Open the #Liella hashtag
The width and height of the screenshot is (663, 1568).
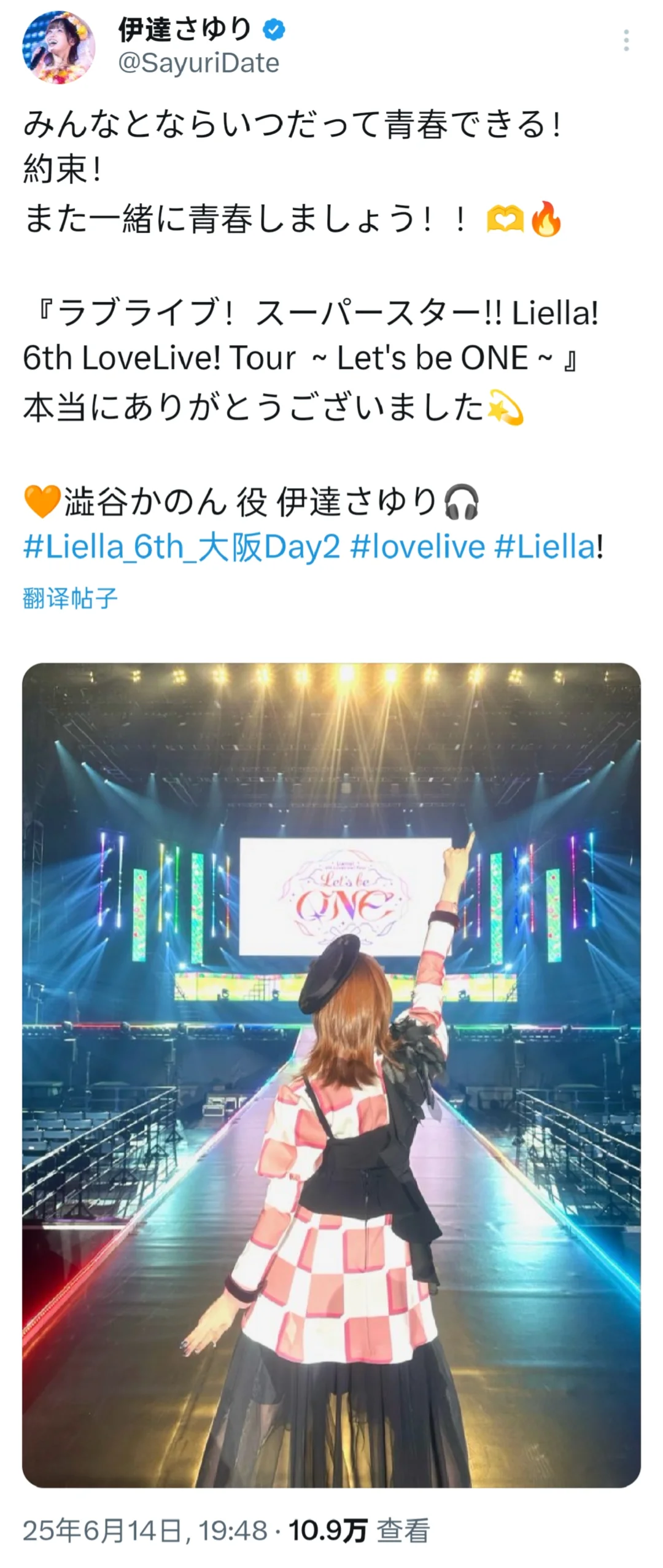545,547
